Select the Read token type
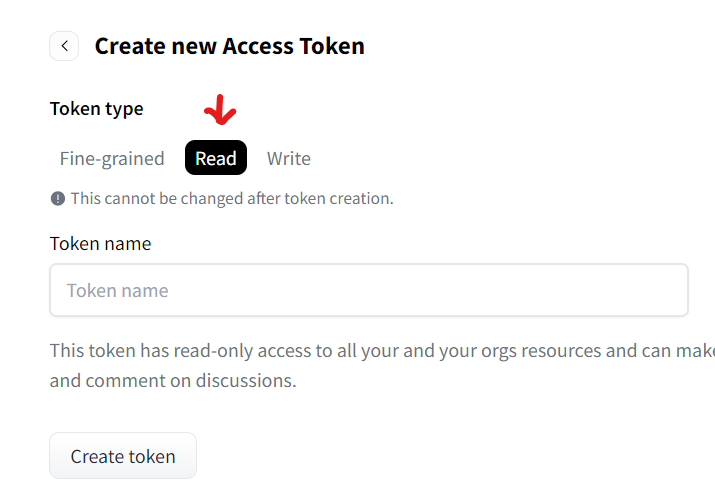This screenshot has width=715, height=488. (216, 158)
